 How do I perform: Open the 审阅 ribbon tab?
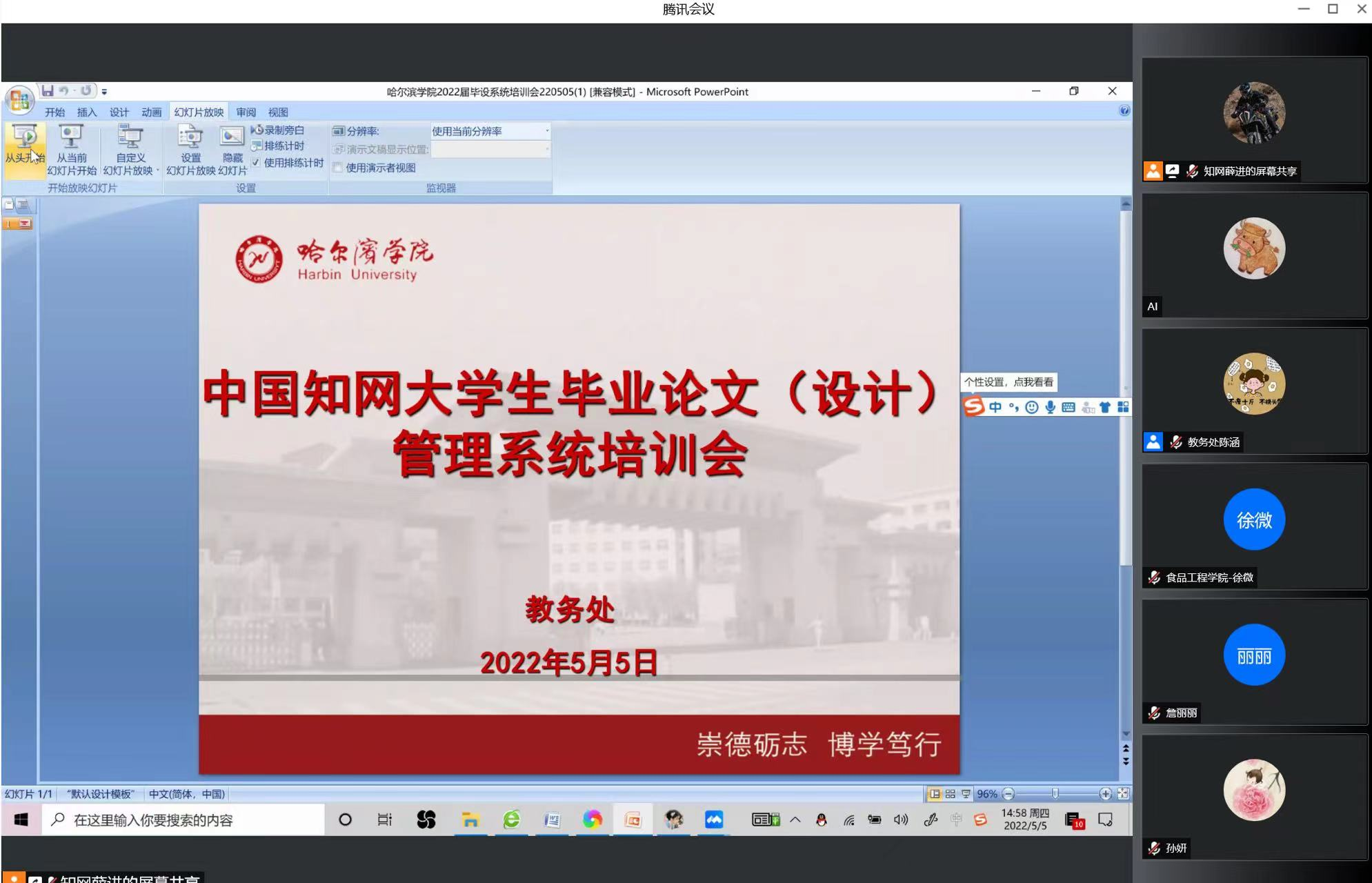click(x=246, y=112)
